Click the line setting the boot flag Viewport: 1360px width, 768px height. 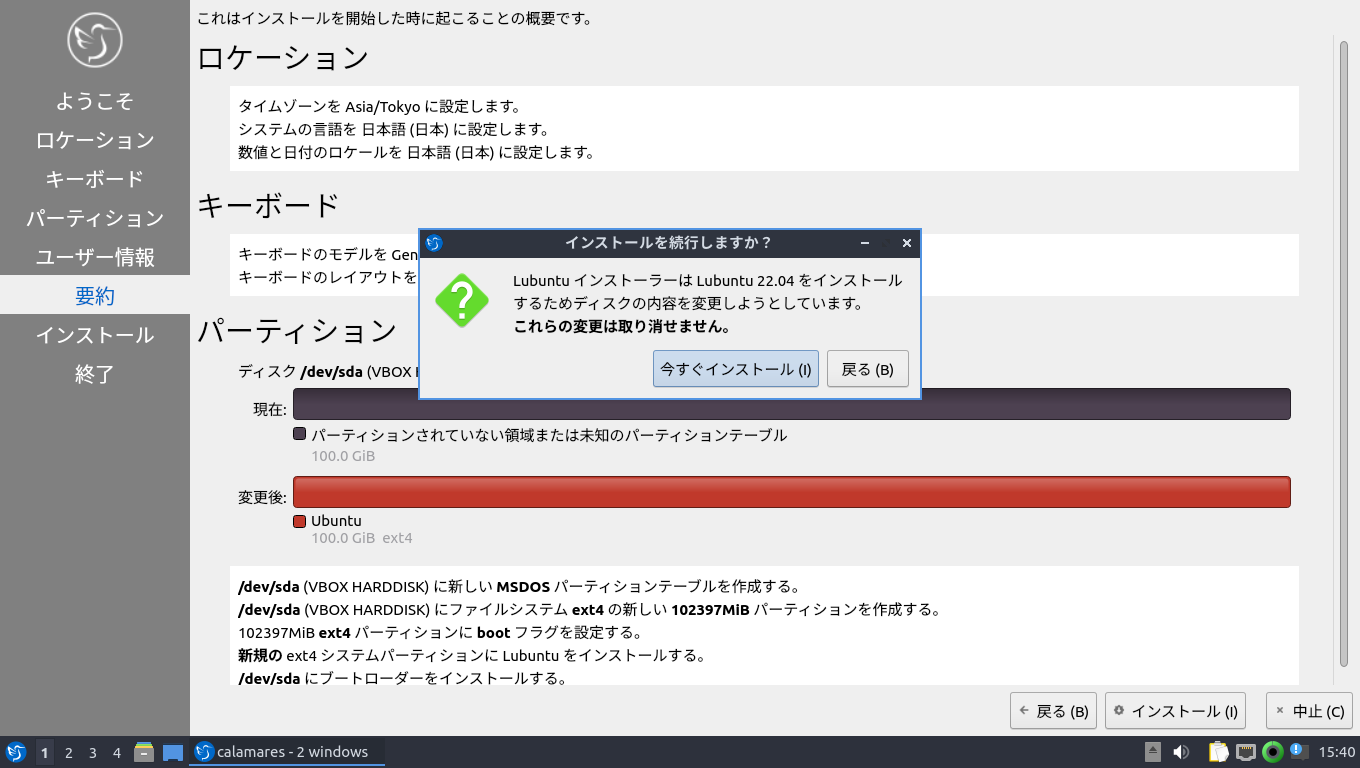(x=439, y=633)
